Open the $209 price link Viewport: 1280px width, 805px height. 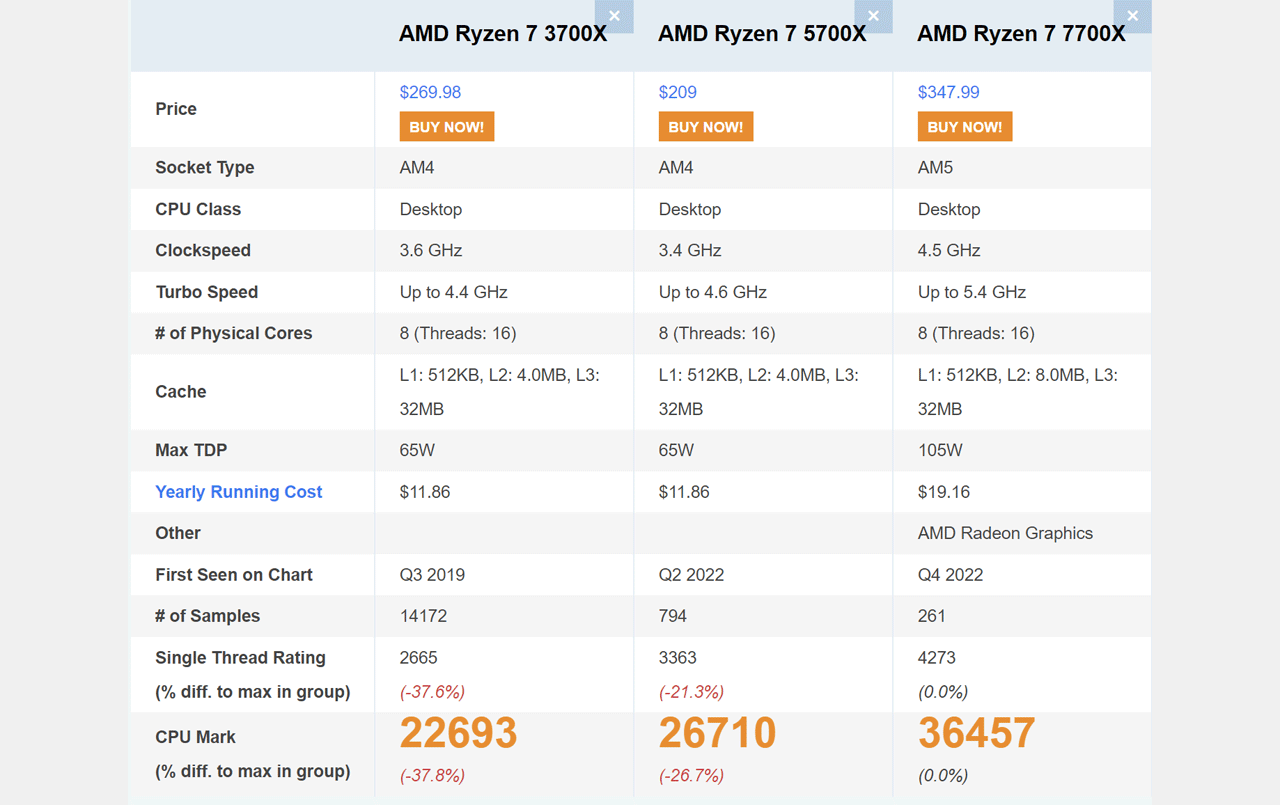coord(678,92)
